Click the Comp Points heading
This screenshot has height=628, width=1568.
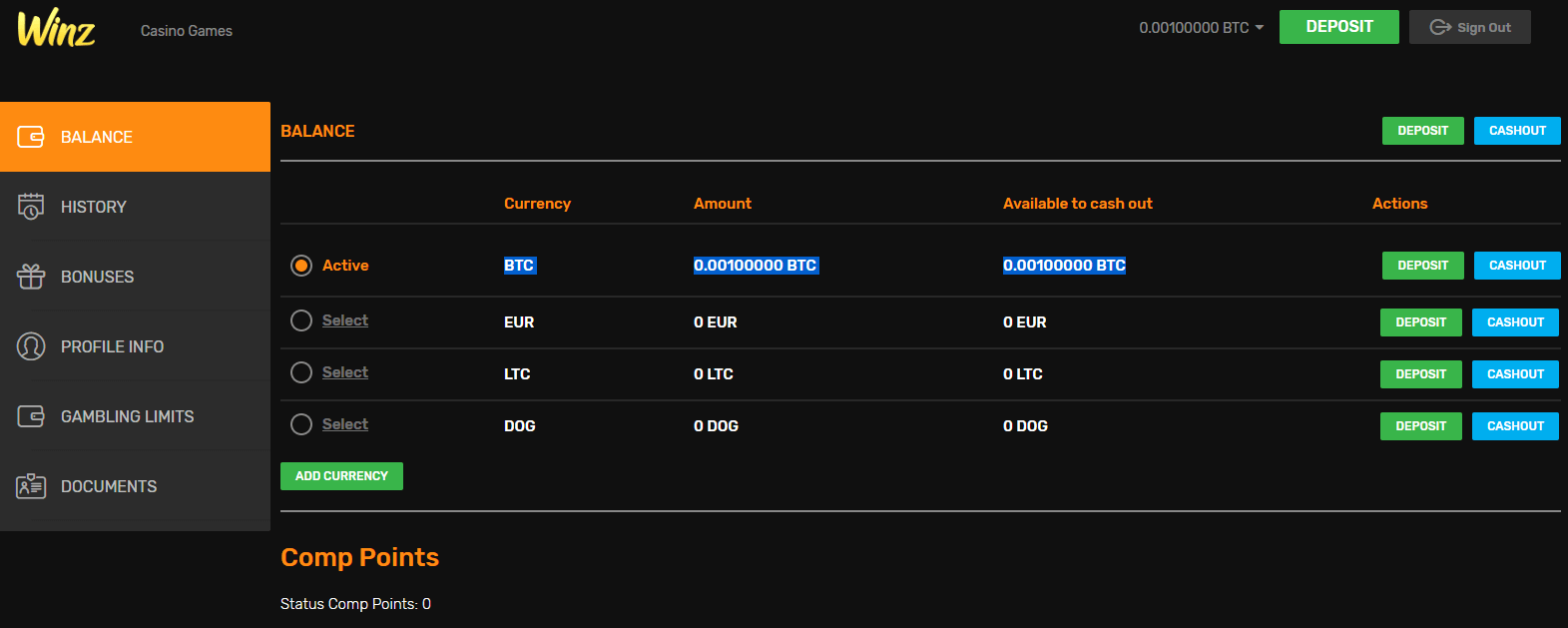359,557
